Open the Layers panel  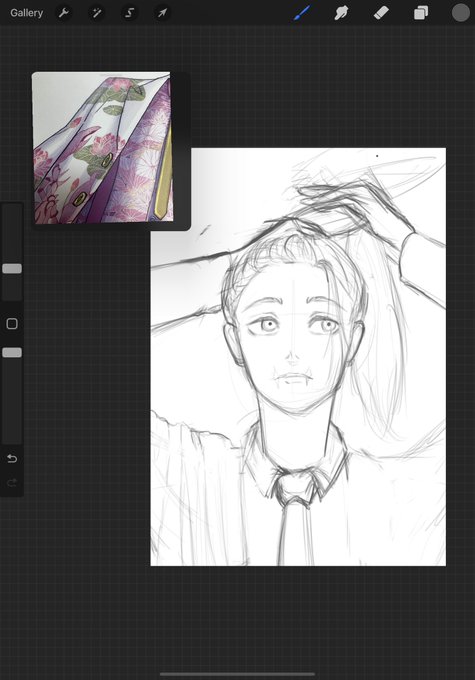pos(421,13)
